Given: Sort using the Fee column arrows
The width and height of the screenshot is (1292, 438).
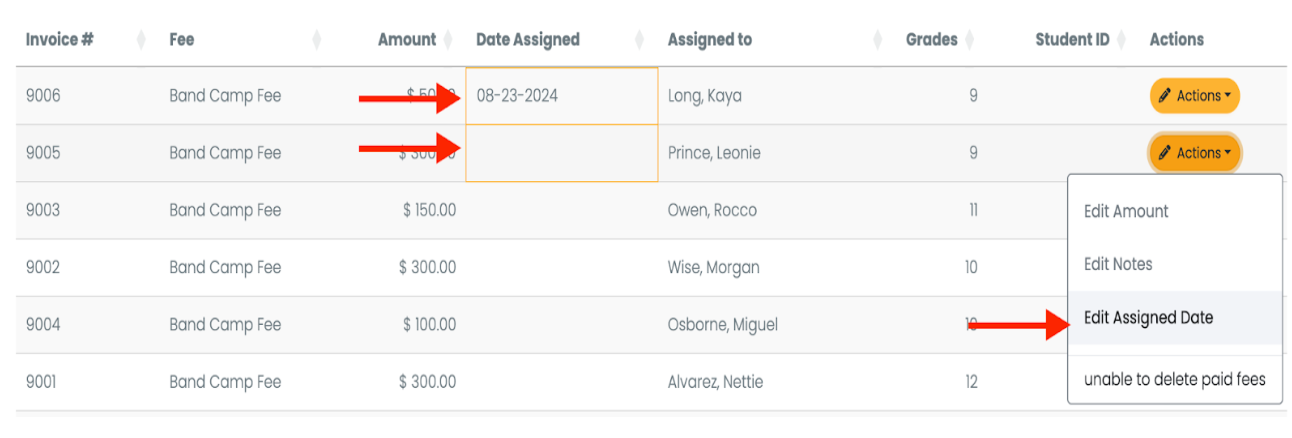Looking at the screenshot, I should (x=317, y=40).
